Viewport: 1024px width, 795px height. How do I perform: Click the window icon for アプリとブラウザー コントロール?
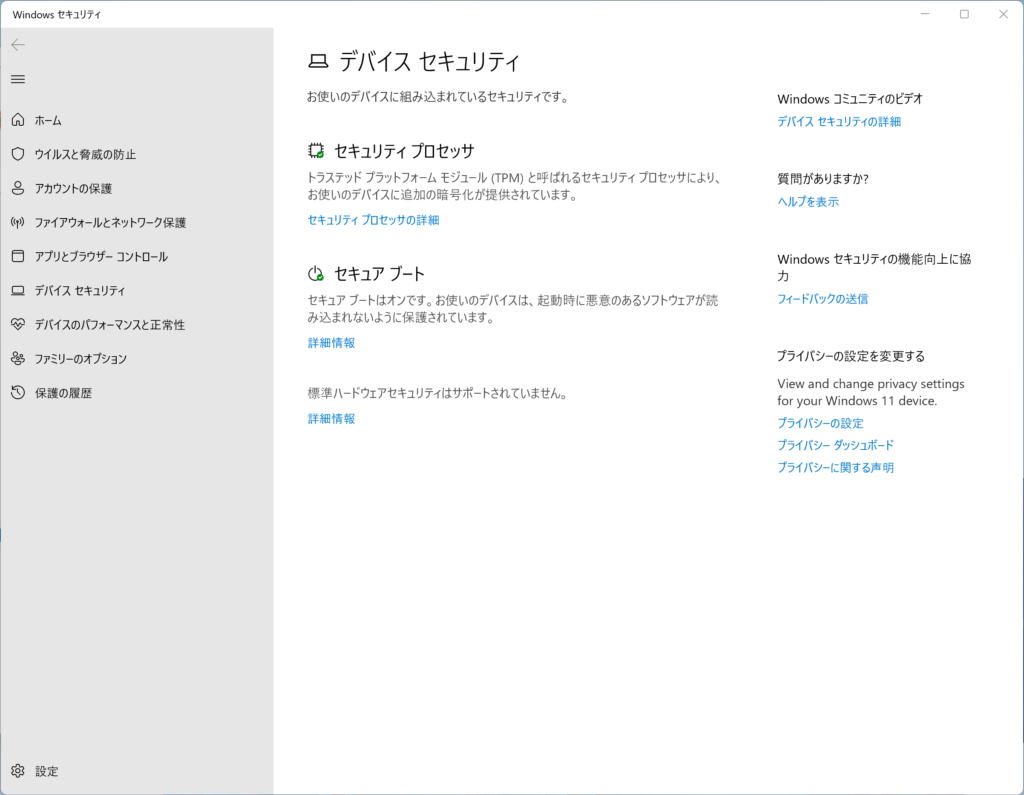click(18, 256)
